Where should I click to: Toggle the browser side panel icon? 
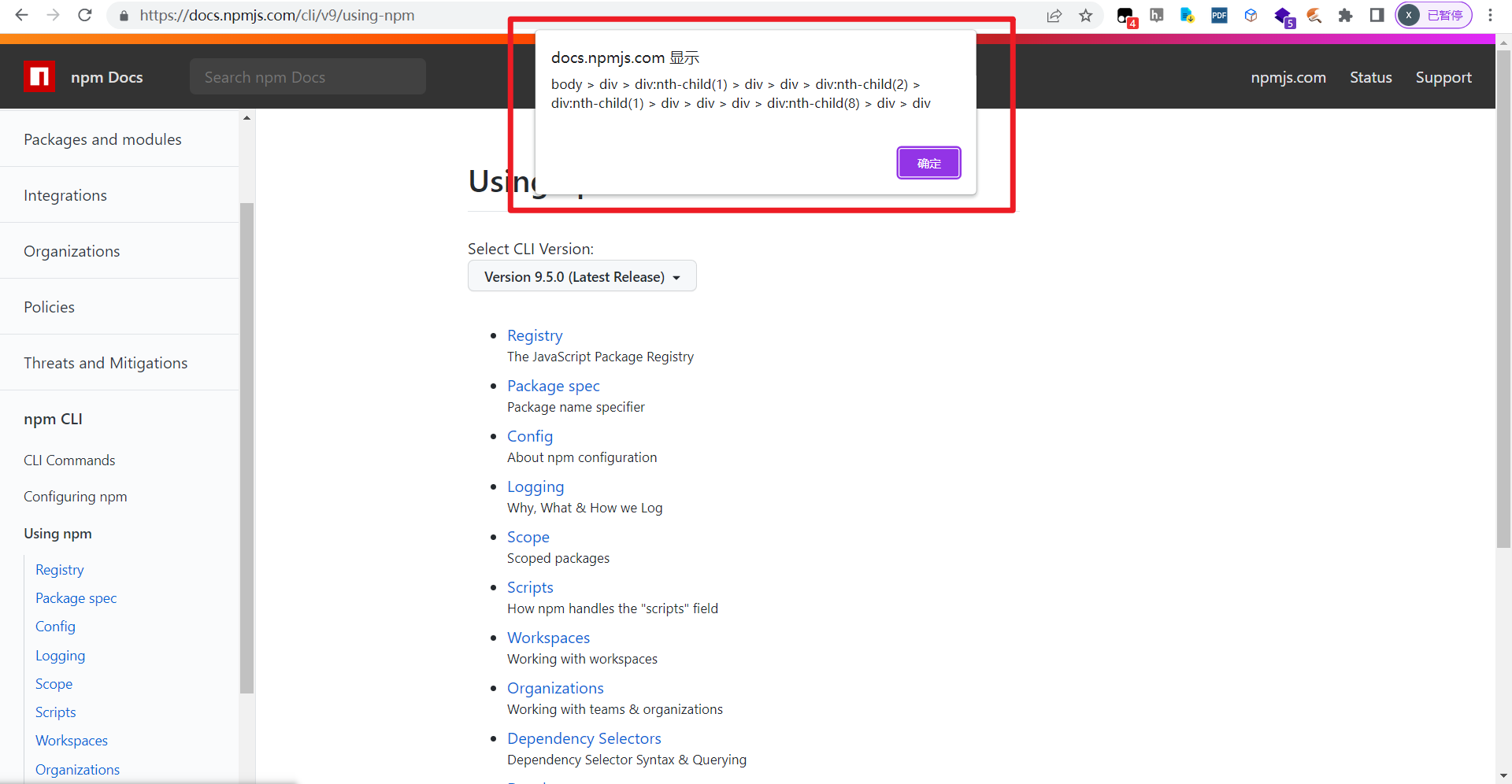click(x=1377, y=15)
